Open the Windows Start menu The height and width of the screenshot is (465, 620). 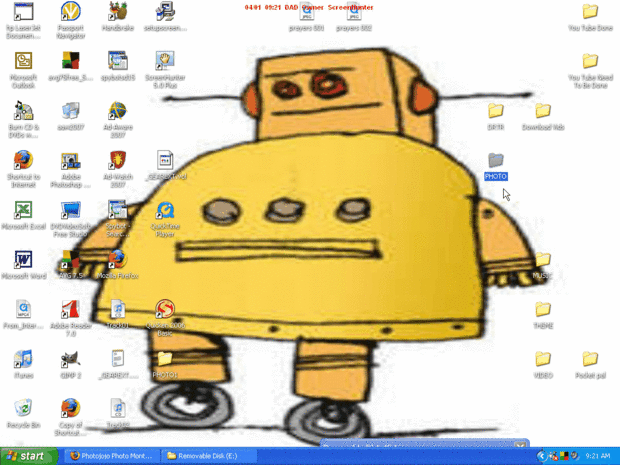coord(28,456)
